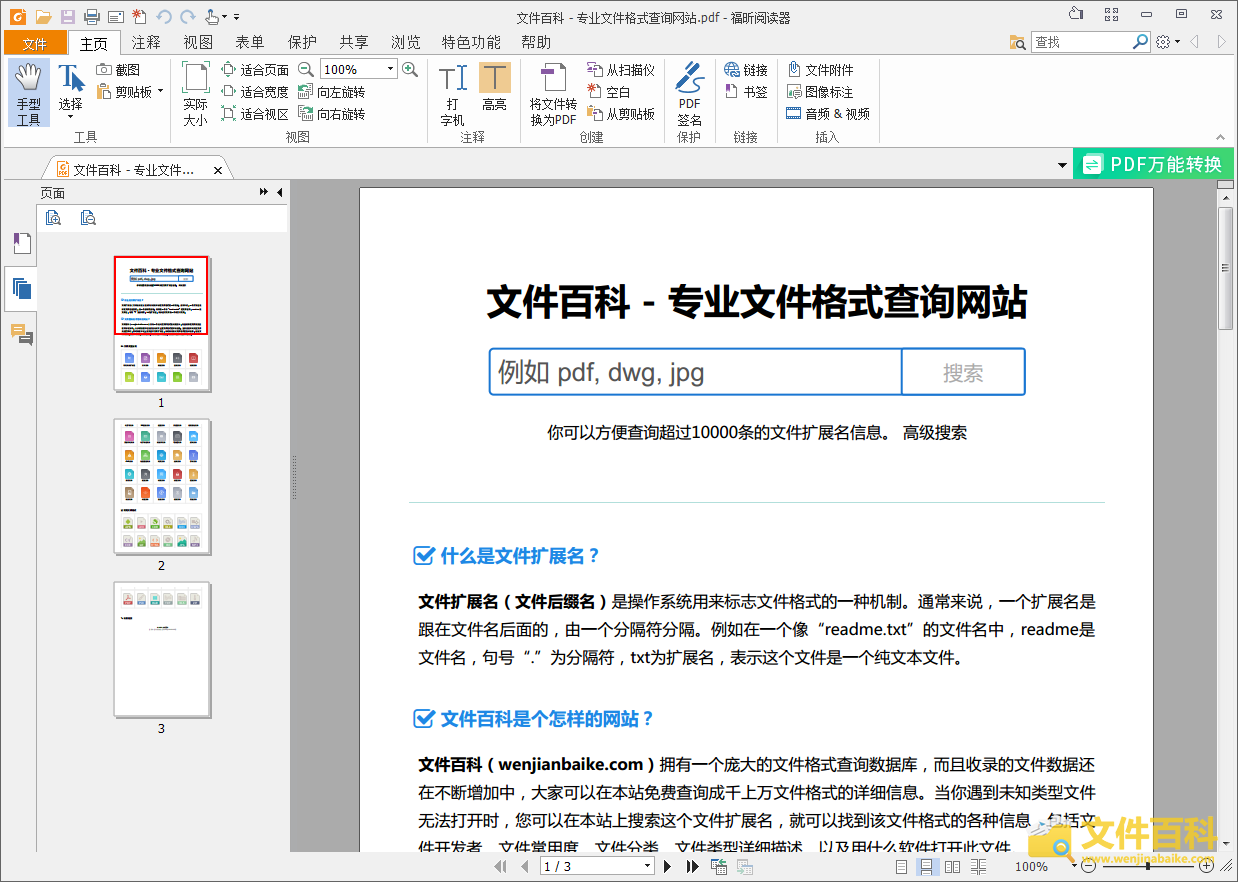Image resolution: width=1238 pixels, height=882 pixels.
Task: Activate the text Select tool (选择)
Action: coord(70,92)
